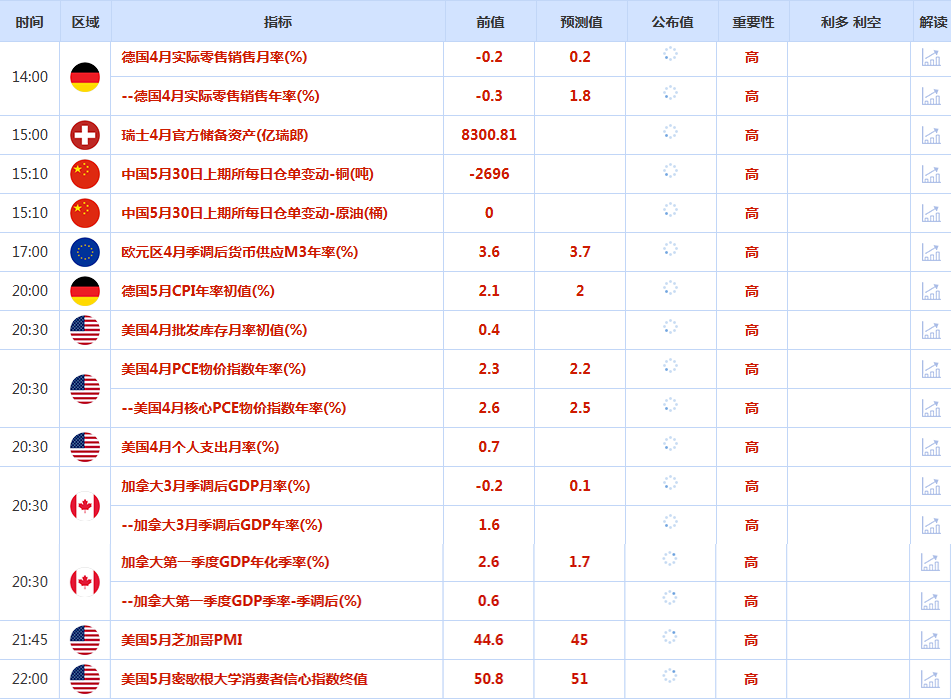Open 中国5月30日上期所每日仓单变动-铜 indicator link
The height and width of the screenshot is (700, 951).
coord(247,174)
